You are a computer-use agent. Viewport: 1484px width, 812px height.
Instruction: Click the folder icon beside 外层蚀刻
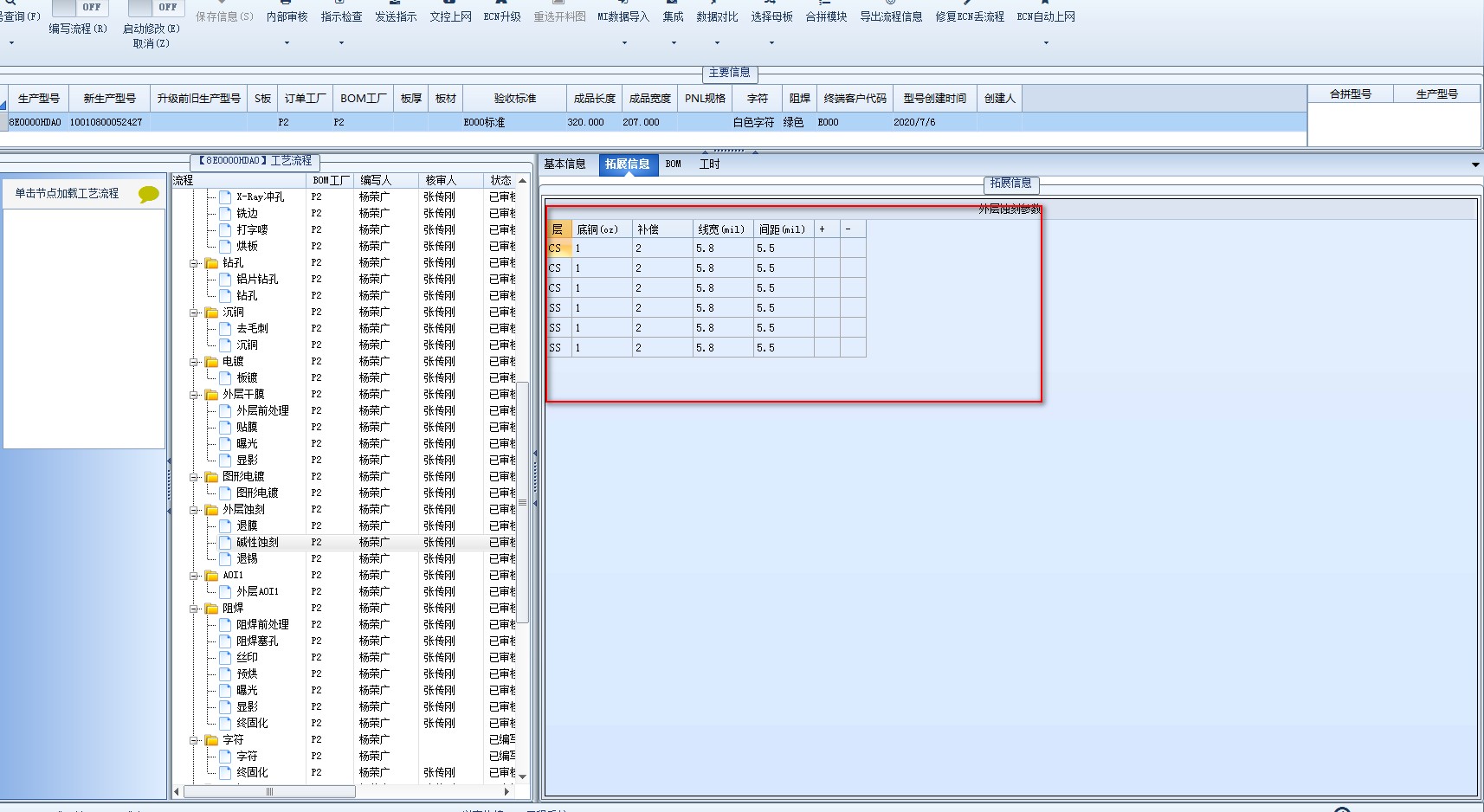[211, 509]
